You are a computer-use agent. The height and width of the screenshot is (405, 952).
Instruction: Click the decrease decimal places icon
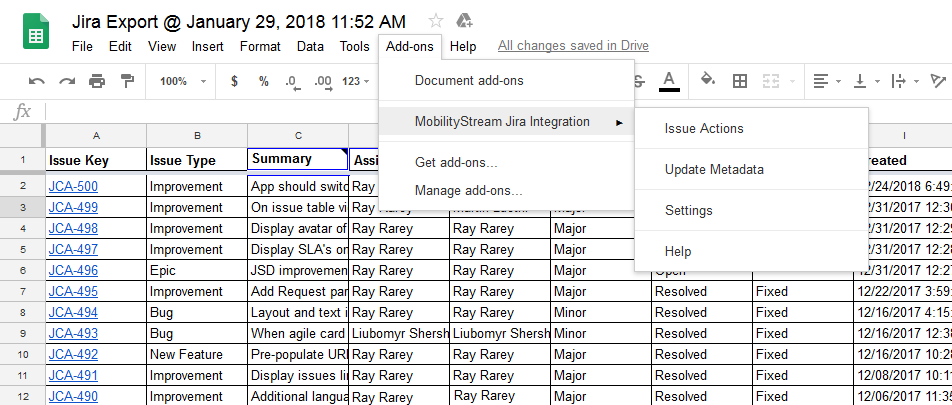pos(292,81)
